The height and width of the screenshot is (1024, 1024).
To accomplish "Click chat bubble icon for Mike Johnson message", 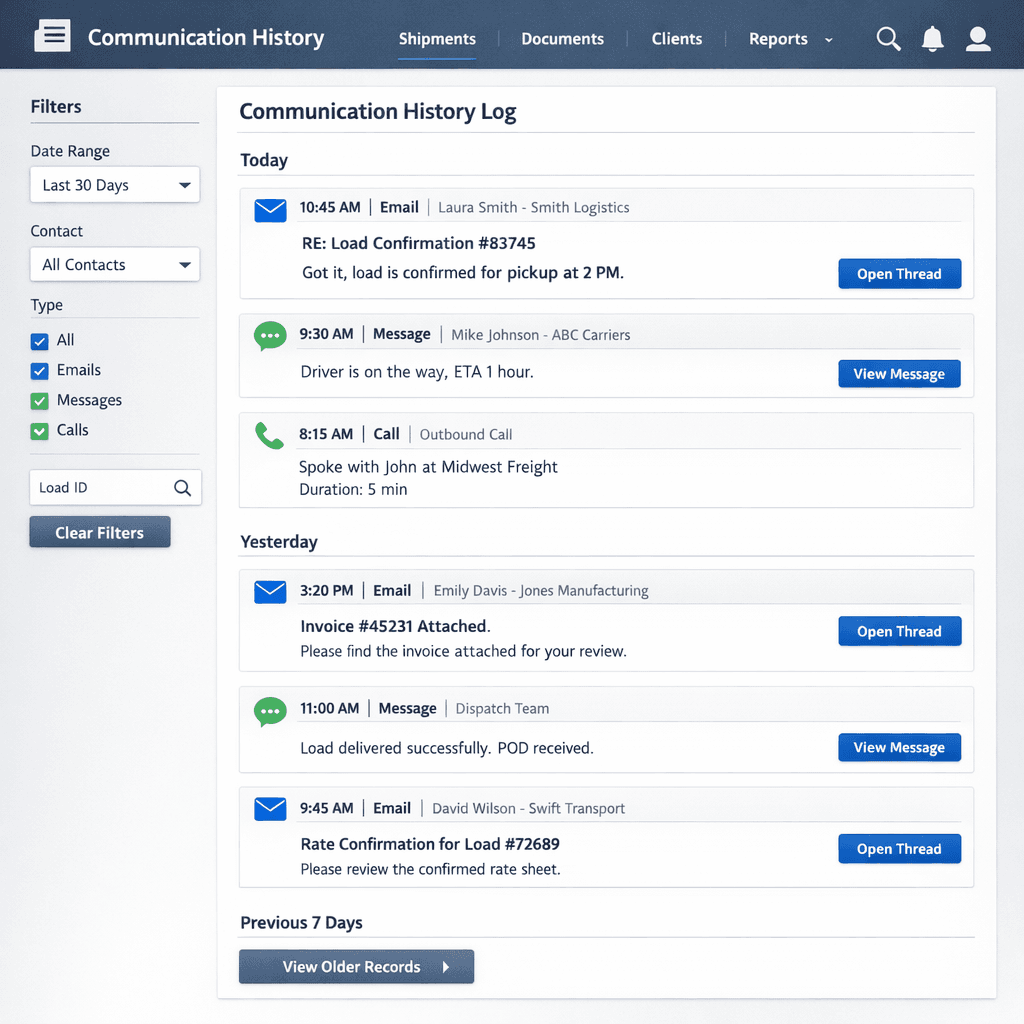I will coord(270,336).
